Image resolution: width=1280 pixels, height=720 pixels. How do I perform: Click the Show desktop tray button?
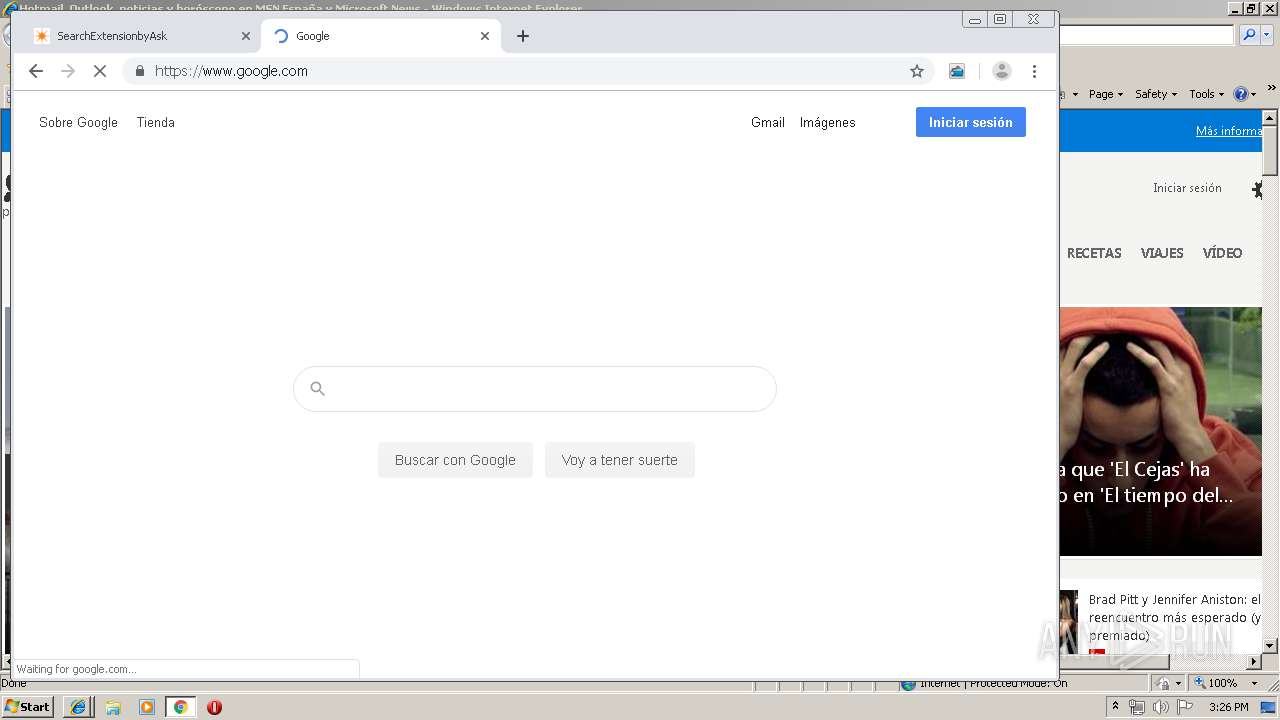tap(1268, 707)
